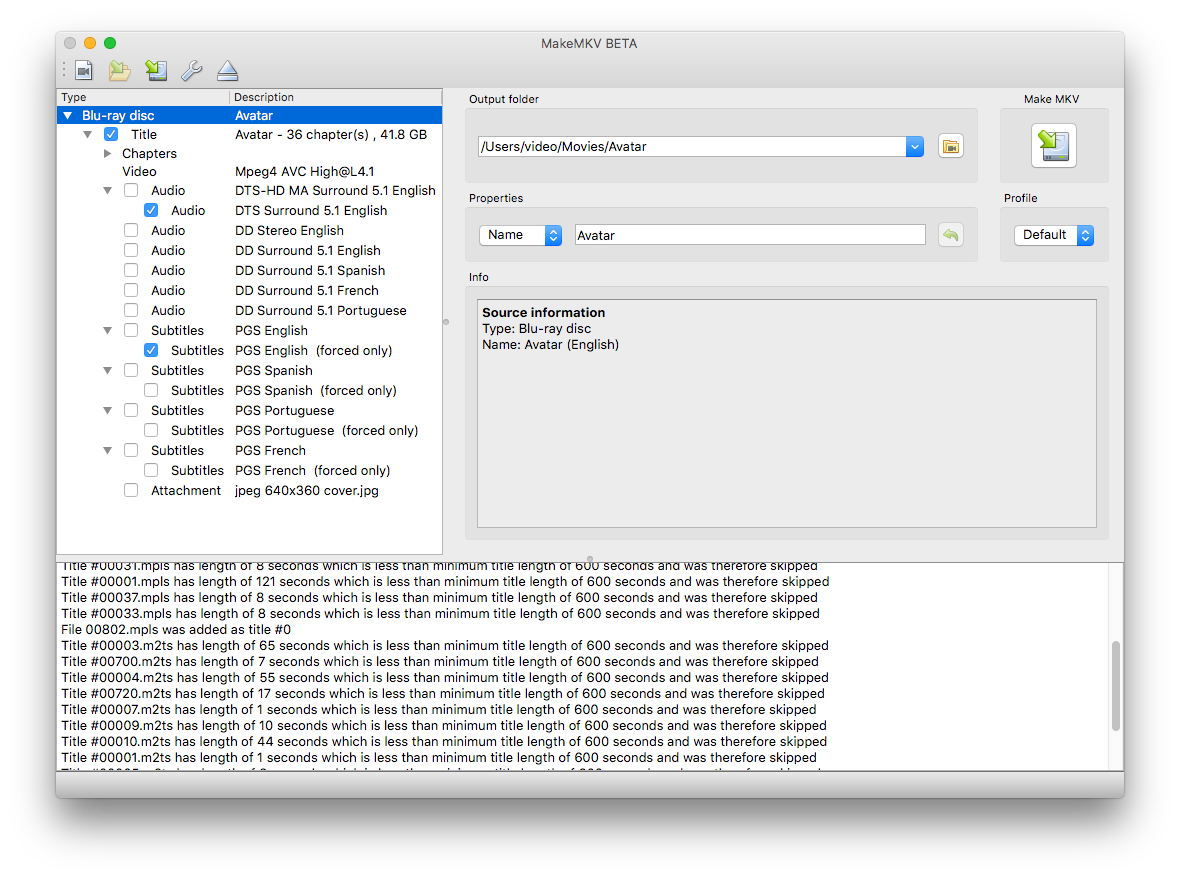Check PGS Portuguese subtitles checkbox

tap(131, 410)
